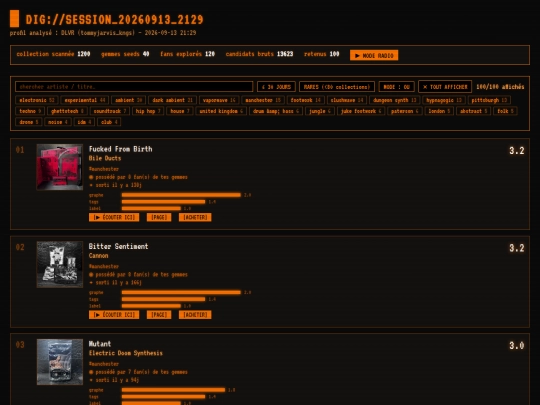Image resolution: width=540 pixels, height=405 pixels.
Task: Click the candidats bruts 13623 stat
Action: tap(259, 54)
